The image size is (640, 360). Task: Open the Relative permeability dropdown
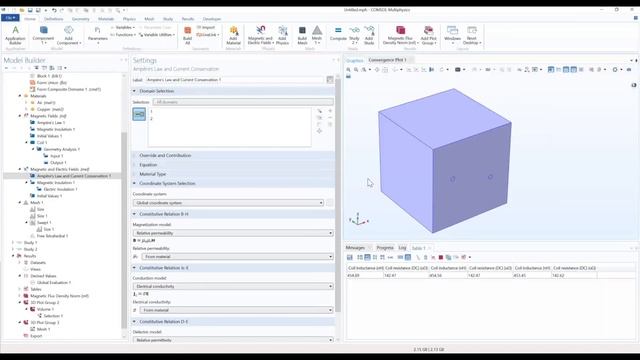[238, 257]
